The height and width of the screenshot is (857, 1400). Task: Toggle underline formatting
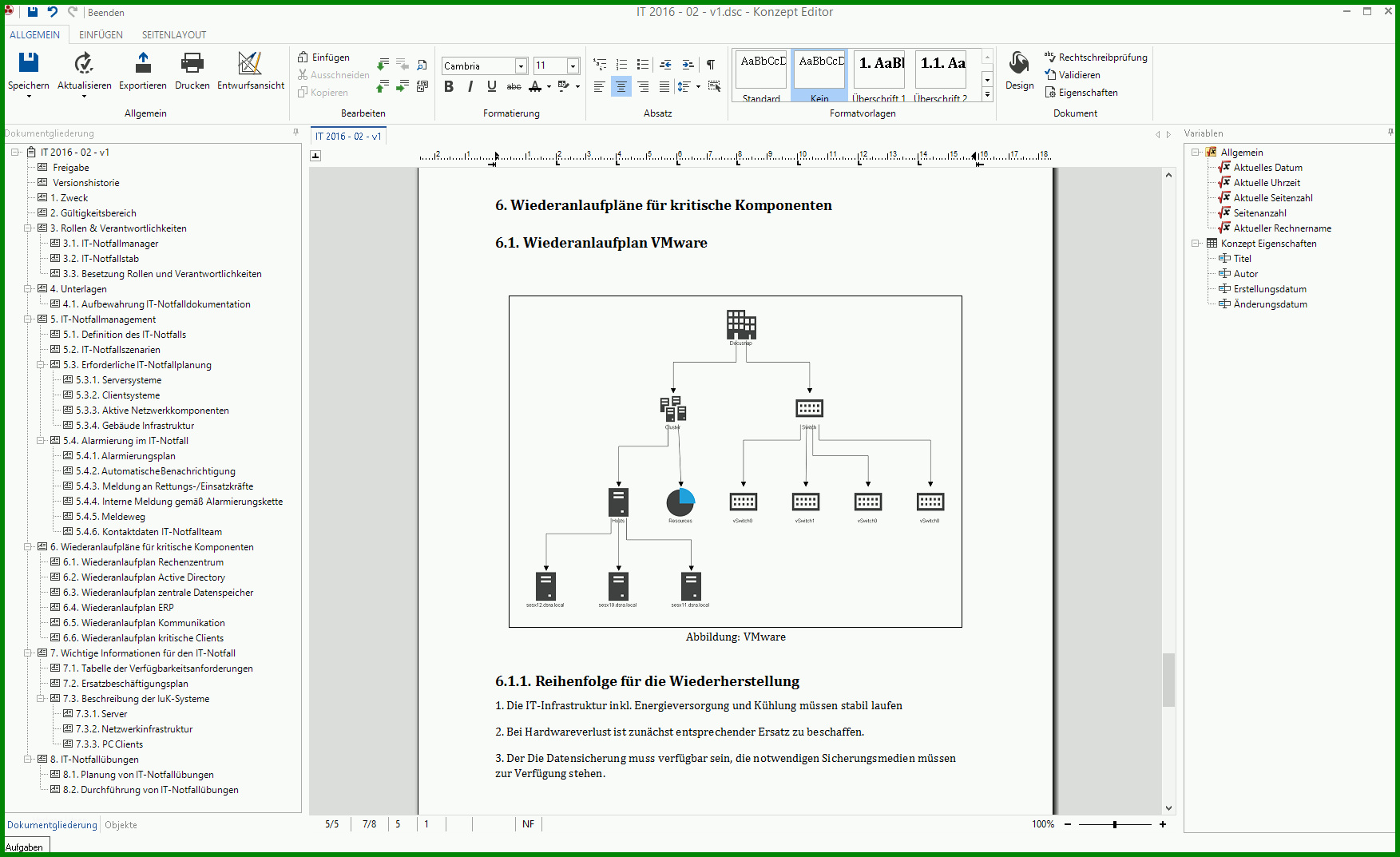pyautogui.click(x=492, y=86)
